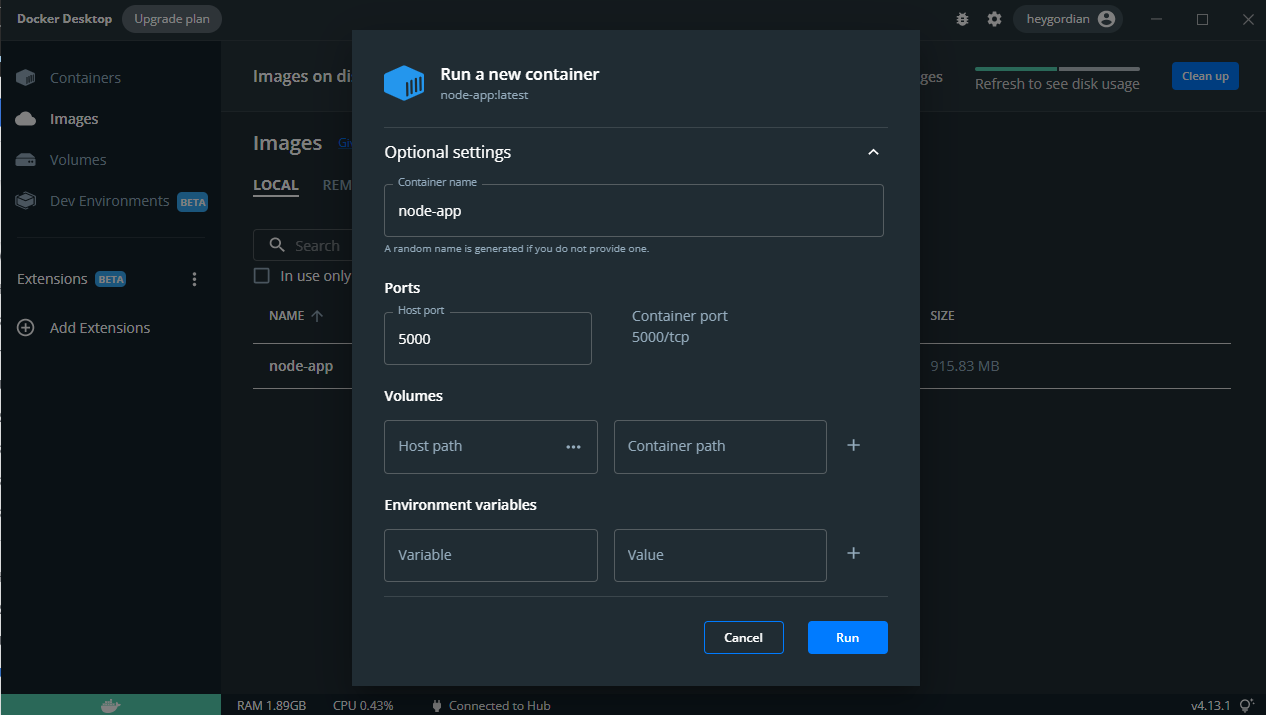The height and width of the screenshot is (715, 1266).
Task: Open the Images section
Action: click(74, 119)
